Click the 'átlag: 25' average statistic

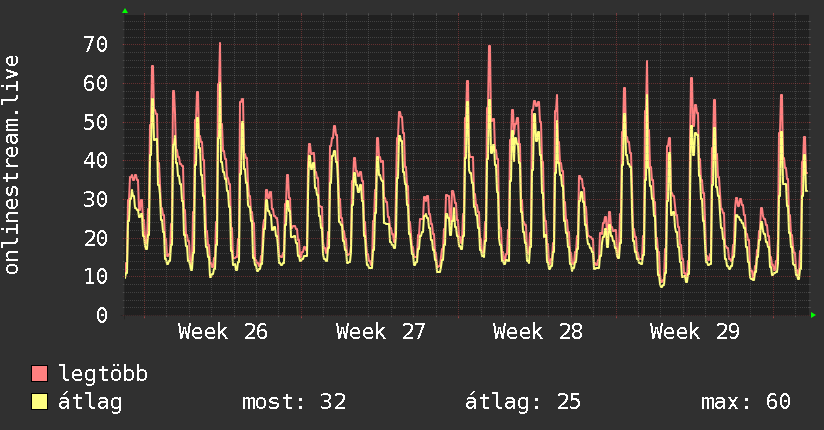click(x=523, y=402)
